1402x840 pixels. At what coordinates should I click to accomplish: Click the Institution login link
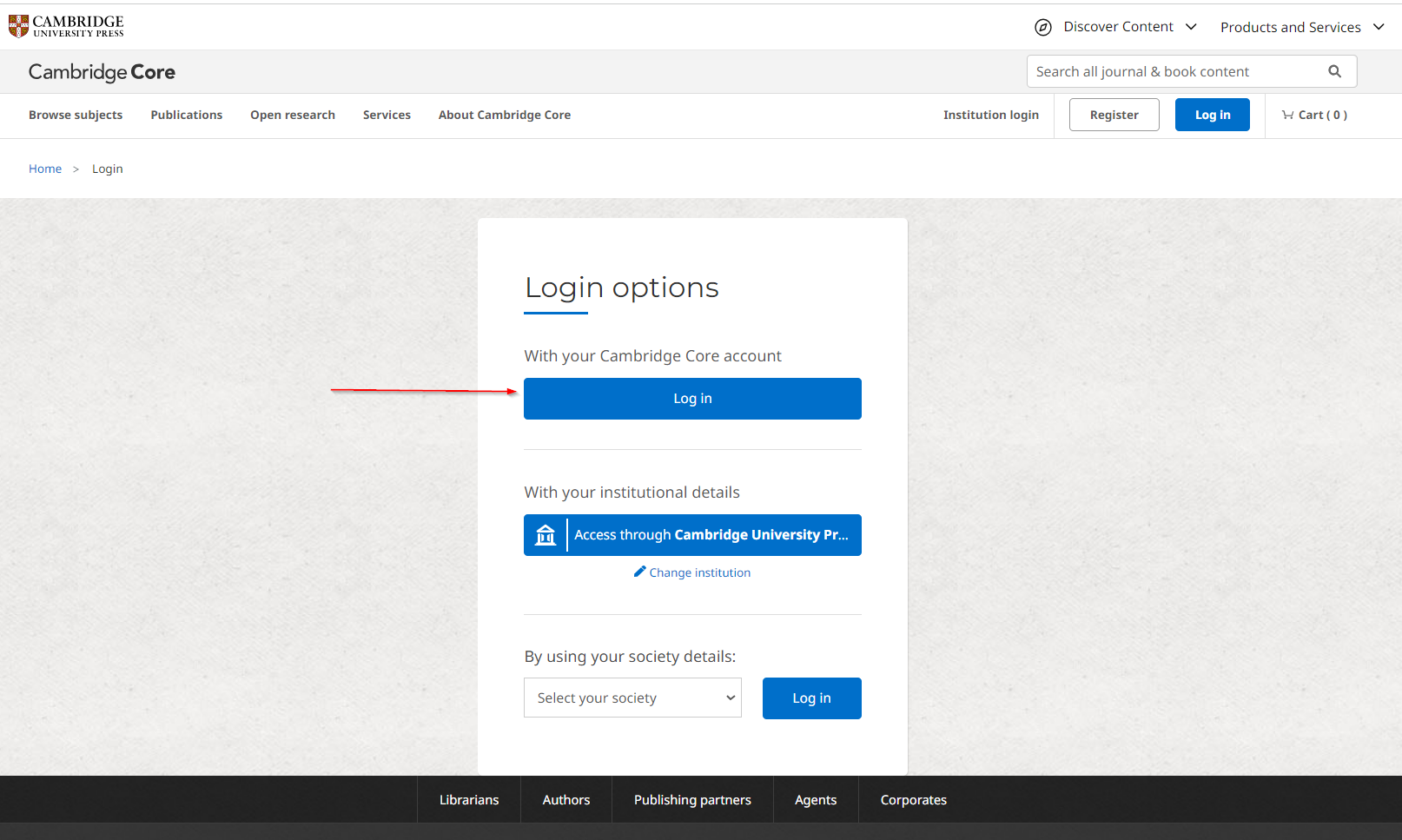tap(990, 115)
